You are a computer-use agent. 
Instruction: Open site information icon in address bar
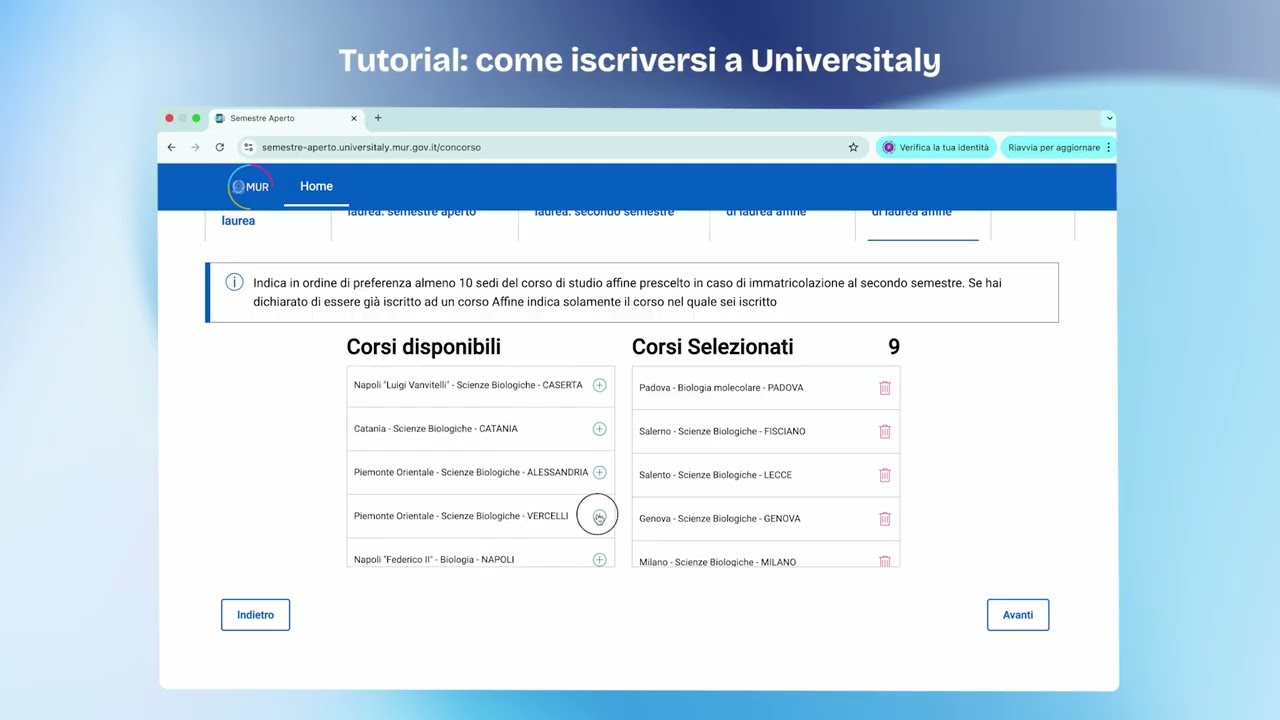[249, 147]
